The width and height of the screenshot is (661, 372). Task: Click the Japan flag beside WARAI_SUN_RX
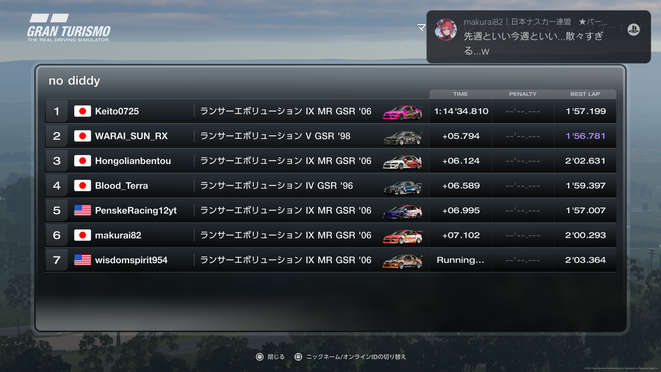coord(82,136)
